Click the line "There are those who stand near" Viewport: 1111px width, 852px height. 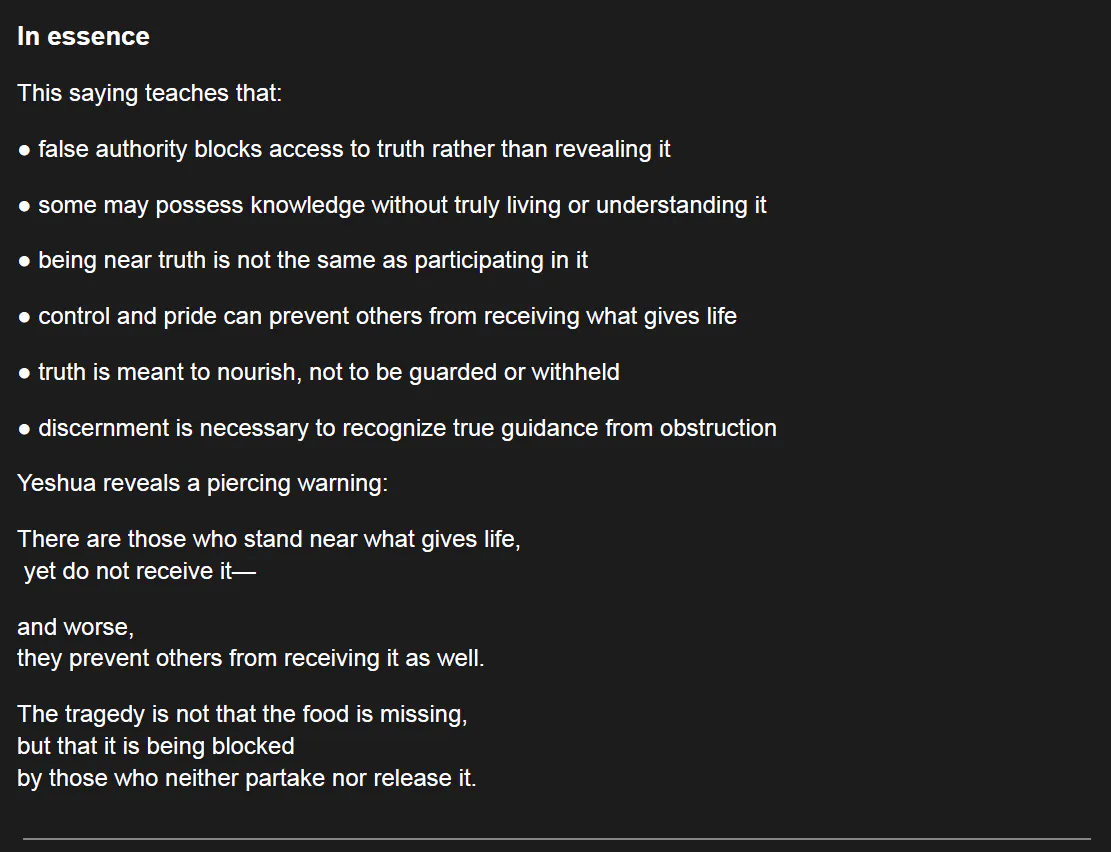click(x=268, y=540)
